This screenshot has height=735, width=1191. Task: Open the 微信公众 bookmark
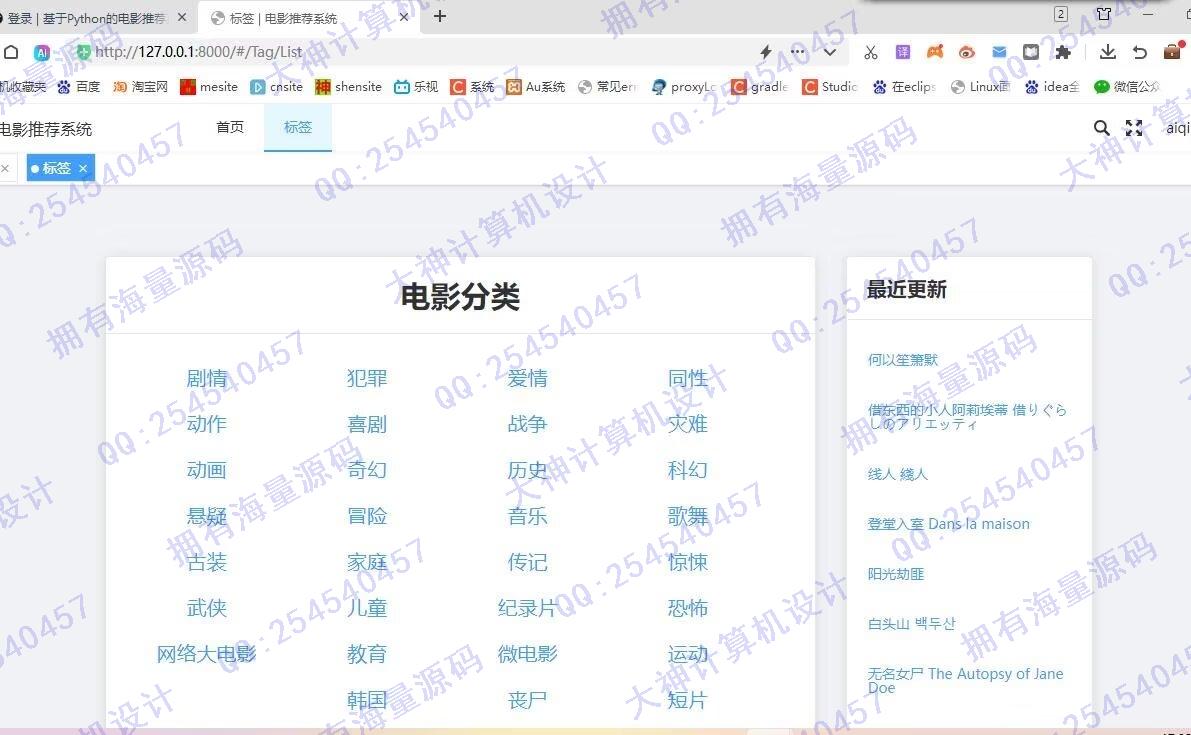[x=1127, y=87]
